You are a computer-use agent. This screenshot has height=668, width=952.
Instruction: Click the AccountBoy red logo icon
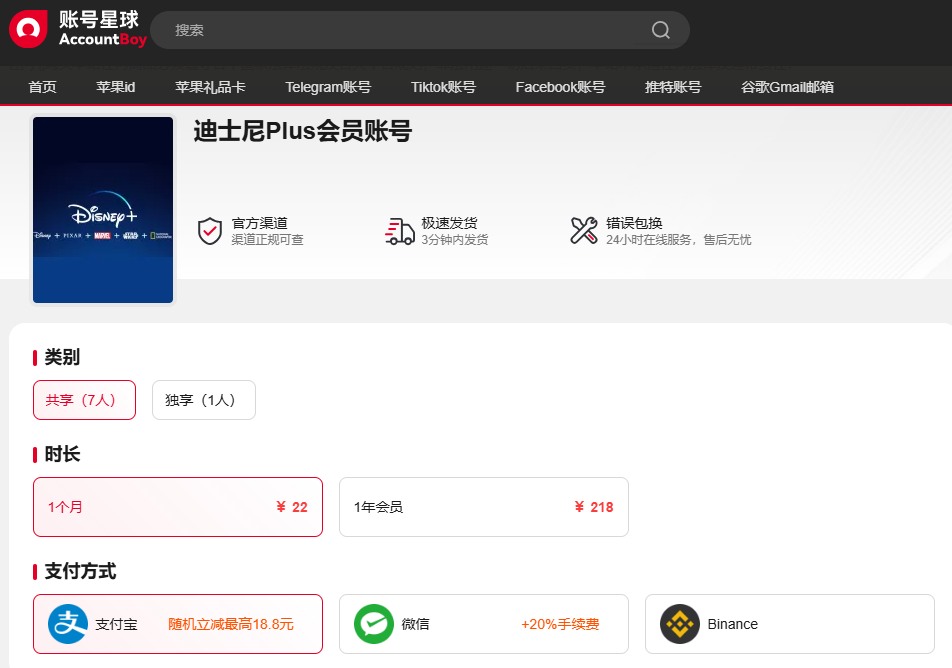pyautogui.click(x=28, y=29)
